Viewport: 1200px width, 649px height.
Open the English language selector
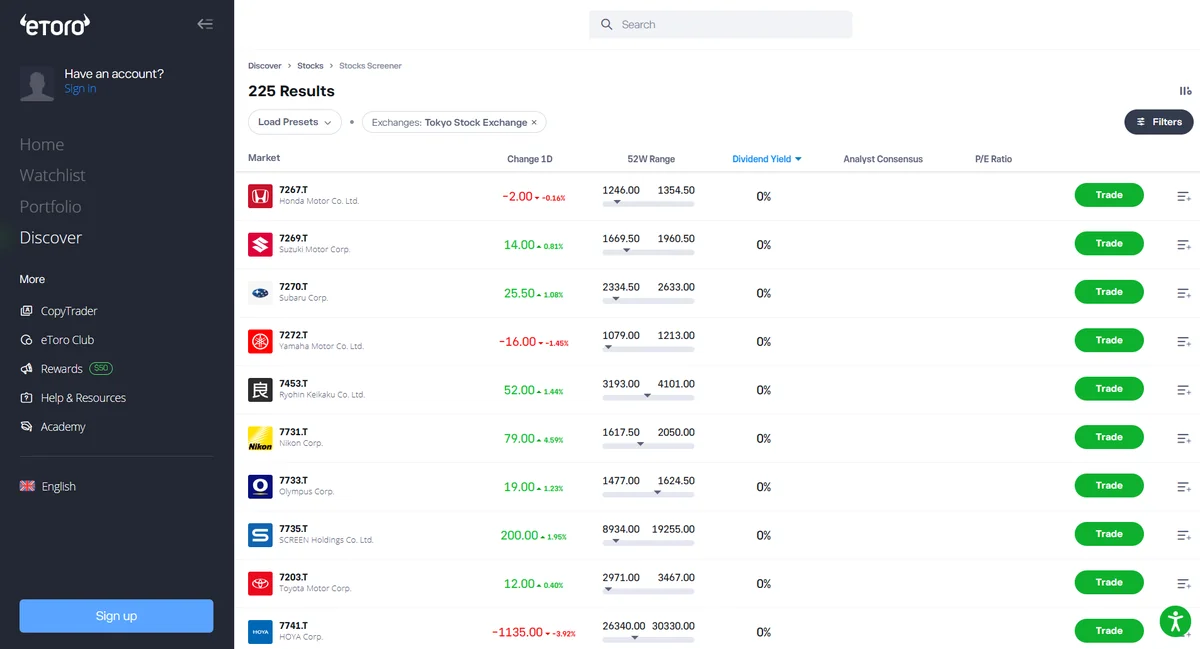[x=48, y=486]
